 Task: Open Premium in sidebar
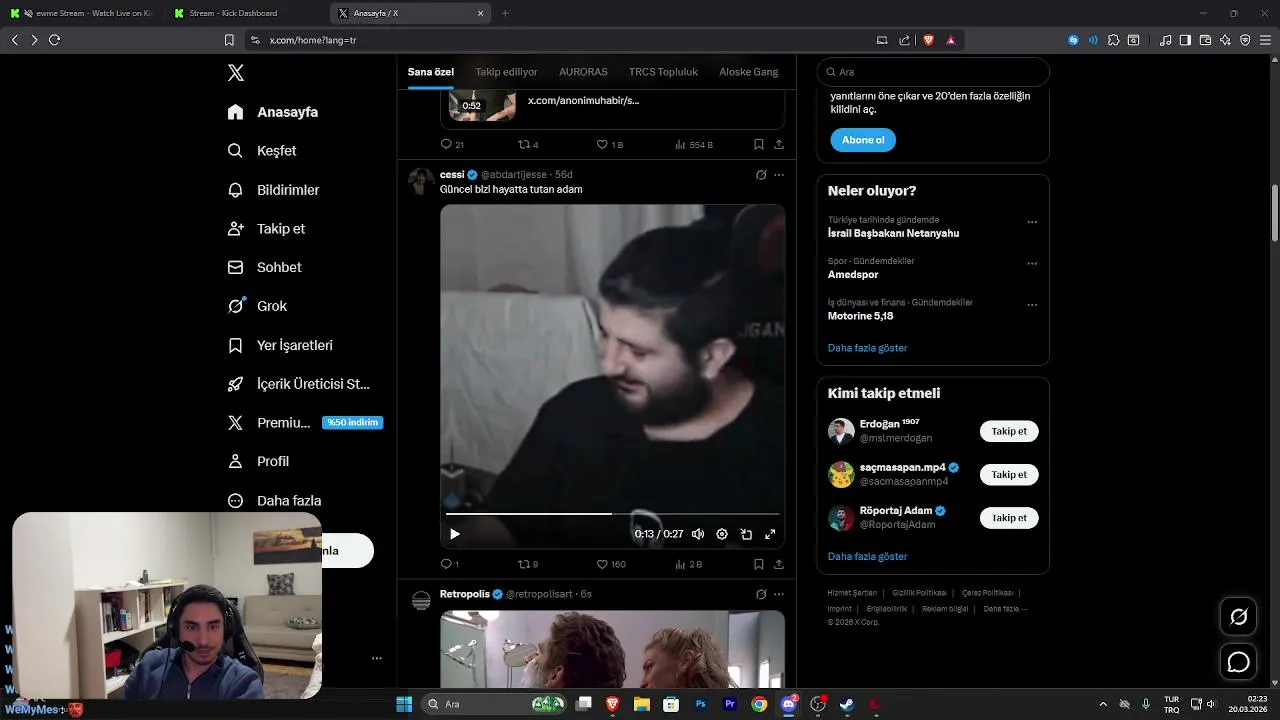(305, 423)
